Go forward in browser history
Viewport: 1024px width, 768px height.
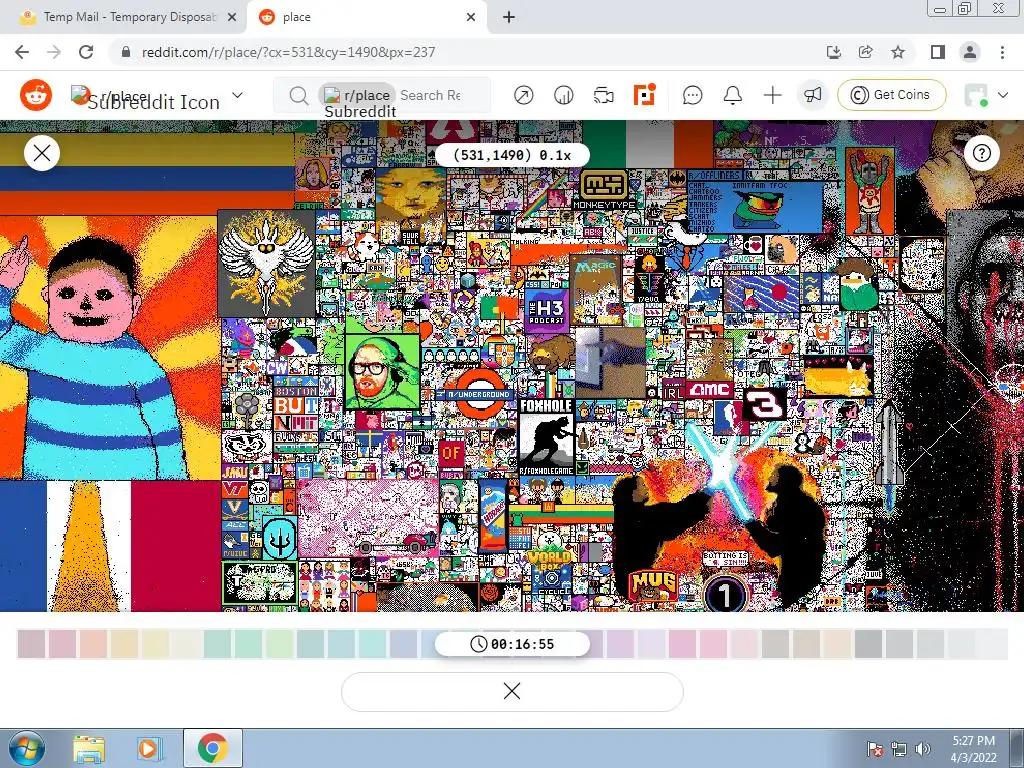[x=54, y=52]
